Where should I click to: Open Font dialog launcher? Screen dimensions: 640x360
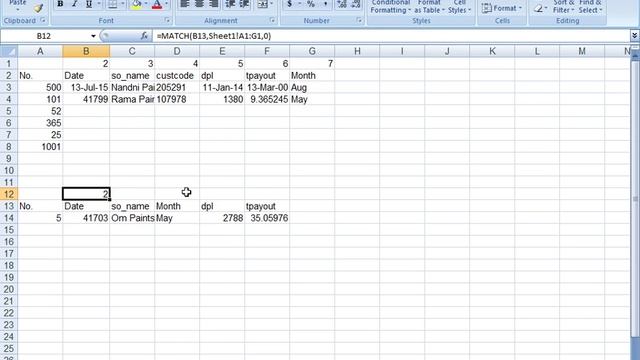[x=167, y=20]
